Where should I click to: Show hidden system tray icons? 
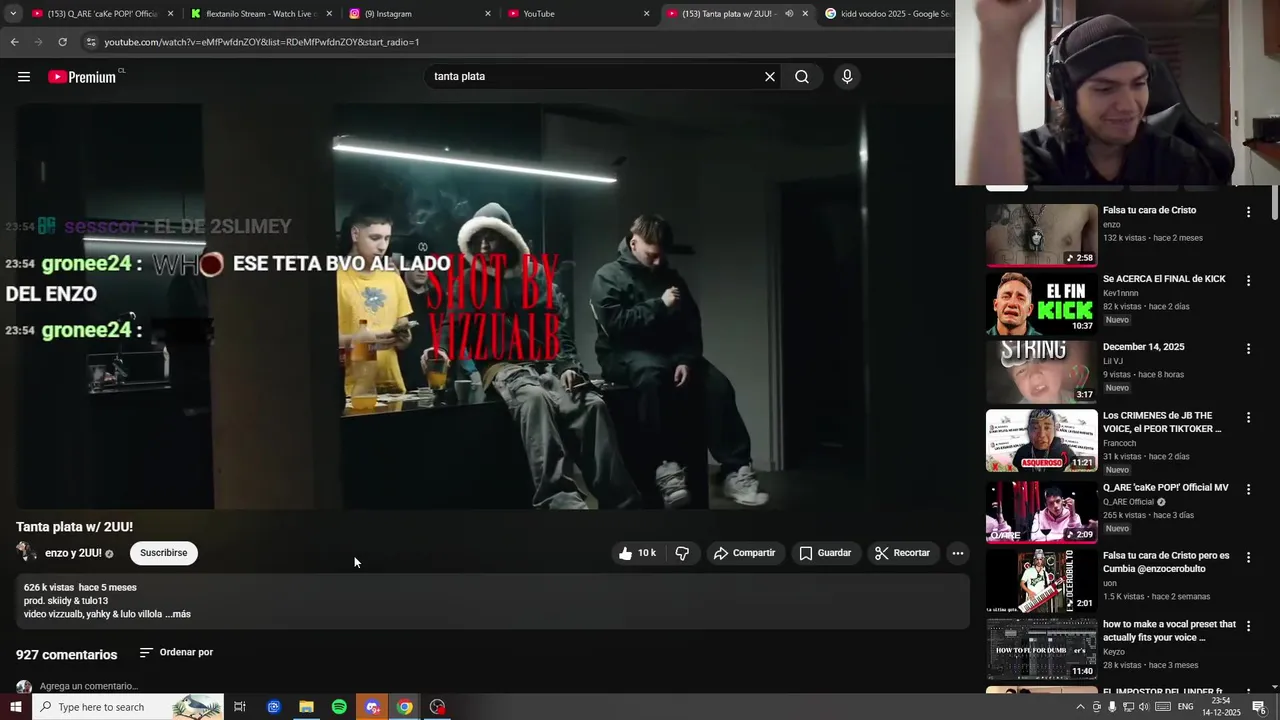[1080, 707]
